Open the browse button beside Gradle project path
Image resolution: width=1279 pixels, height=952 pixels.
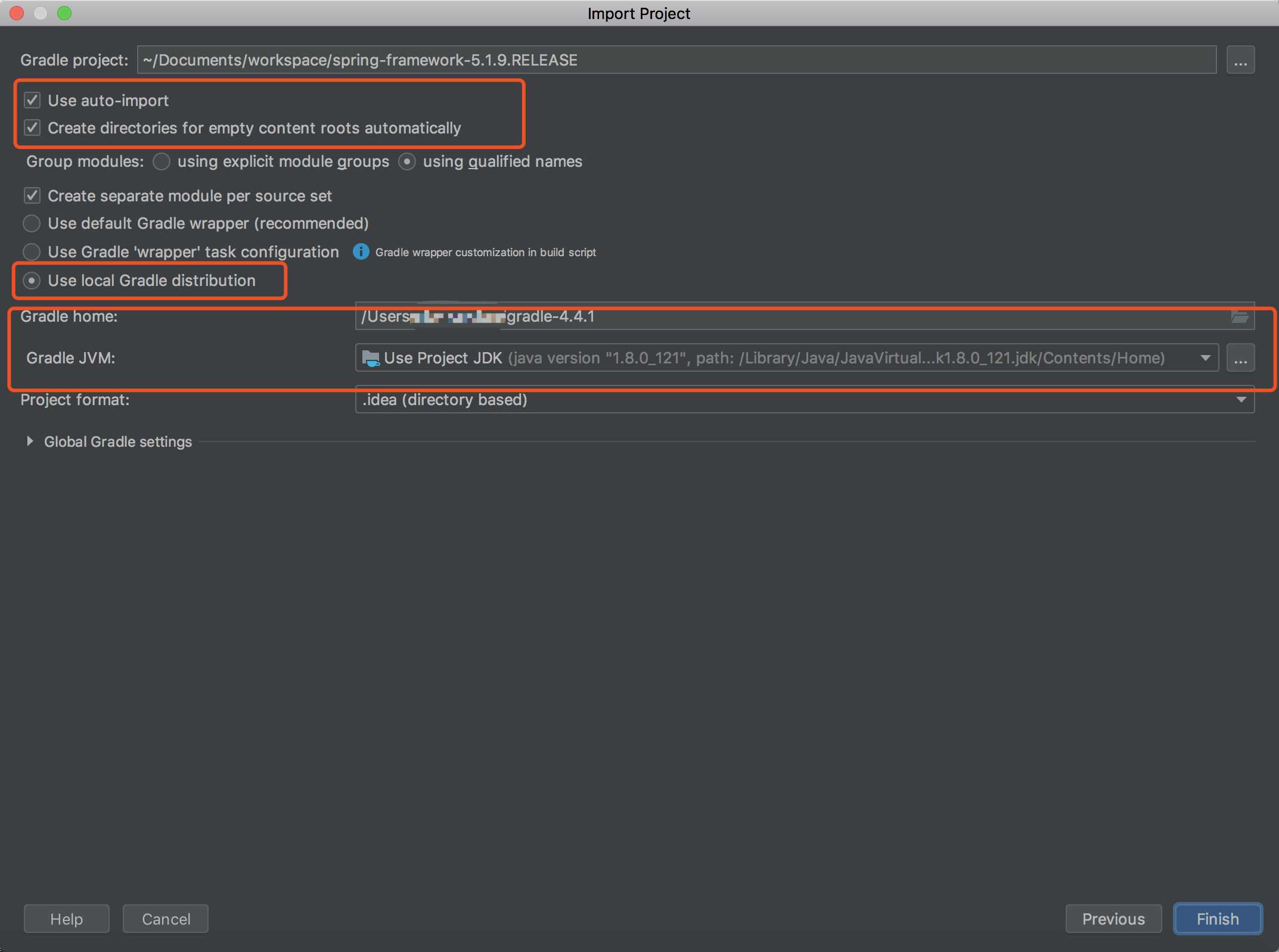click(1240, 60)
